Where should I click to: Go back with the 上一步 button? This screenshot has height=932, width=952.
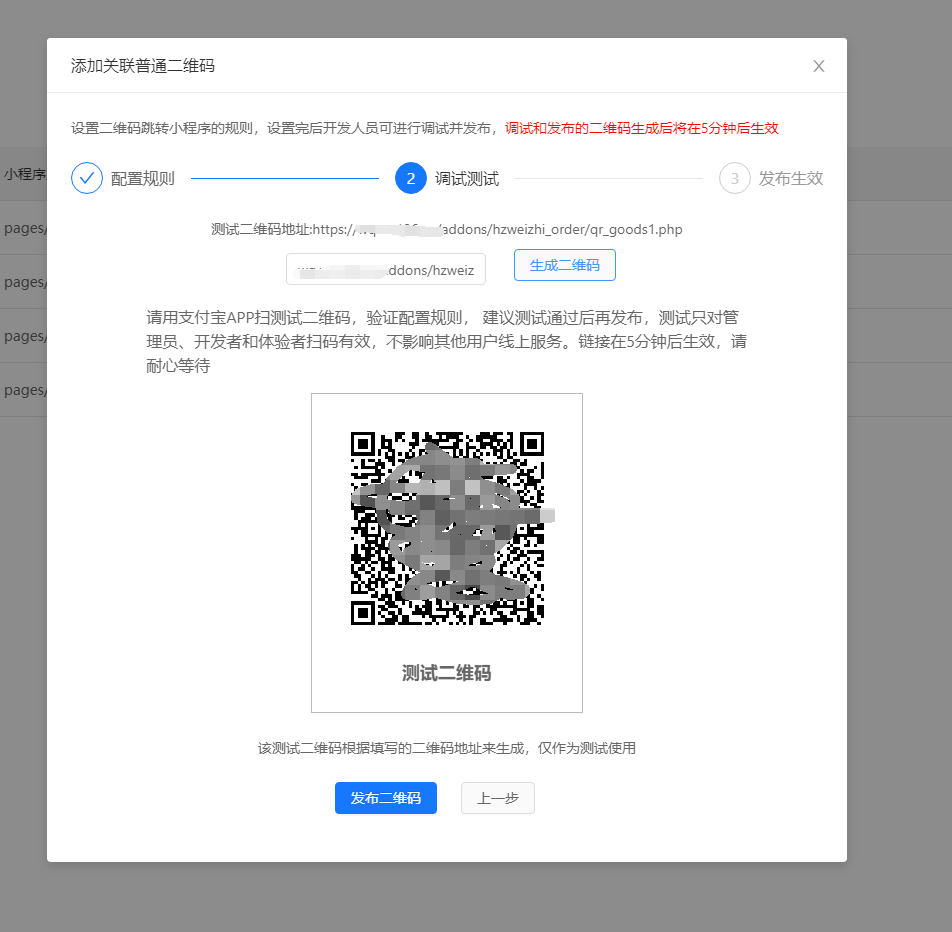(498, 798)
